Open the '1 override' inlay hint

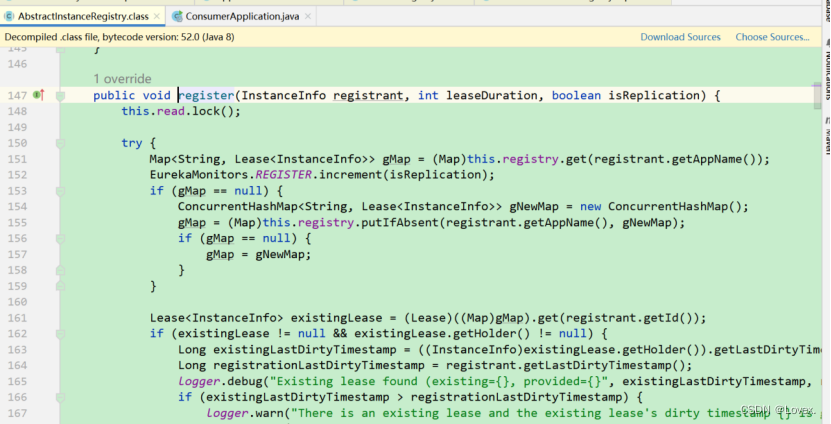click(x=122, y=79)
